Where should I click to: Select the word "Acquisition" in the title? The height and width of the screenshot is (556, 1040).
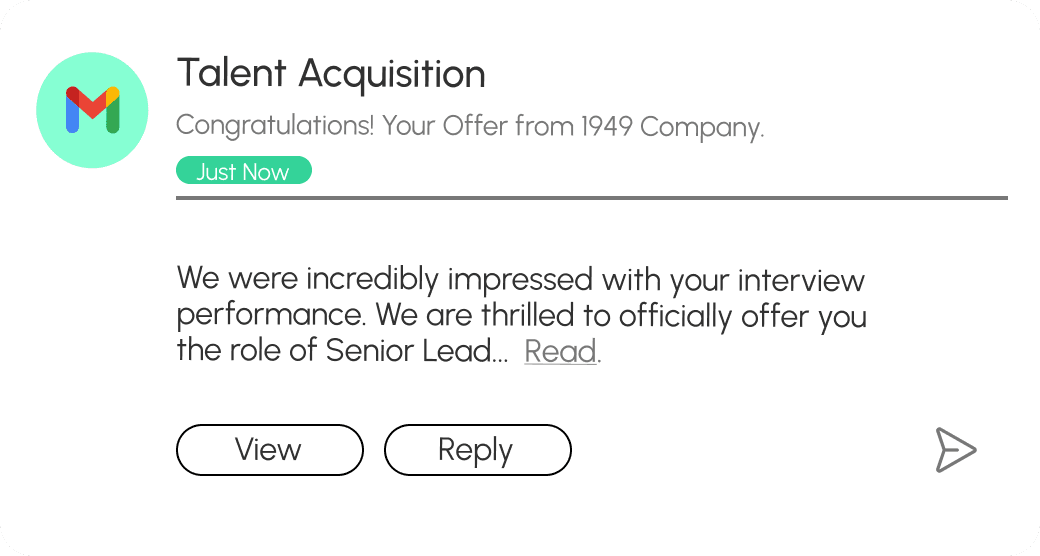click(393, 74)
